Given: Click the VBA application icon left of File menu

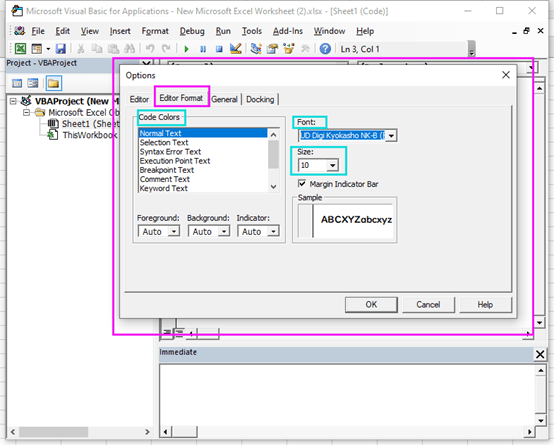Looking at the screenshot, I should (19, 31).
